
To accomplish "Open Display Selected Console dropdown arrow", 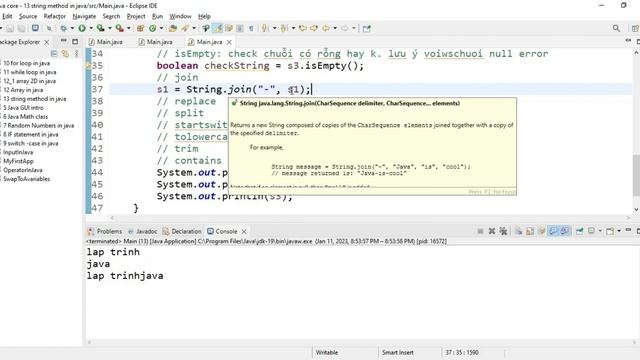I will pyautogui.click(x=600, y=231).
